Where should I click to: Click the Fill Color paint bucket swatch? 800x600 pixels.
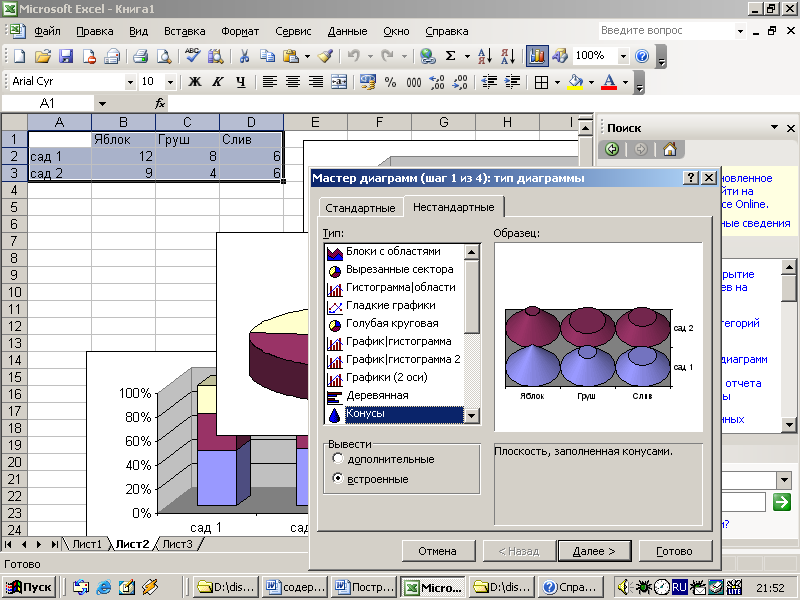576,82
